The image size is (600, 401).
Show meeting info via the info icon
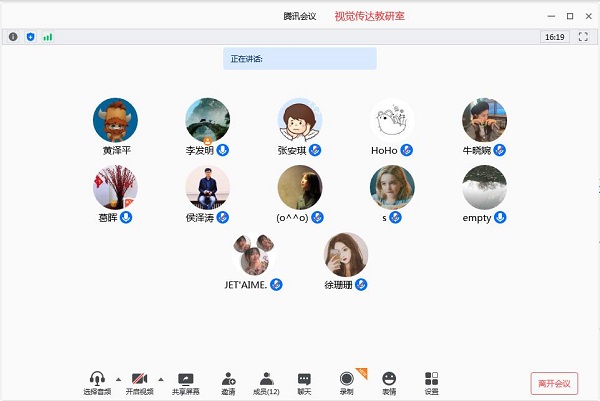(x=13, y=36)
